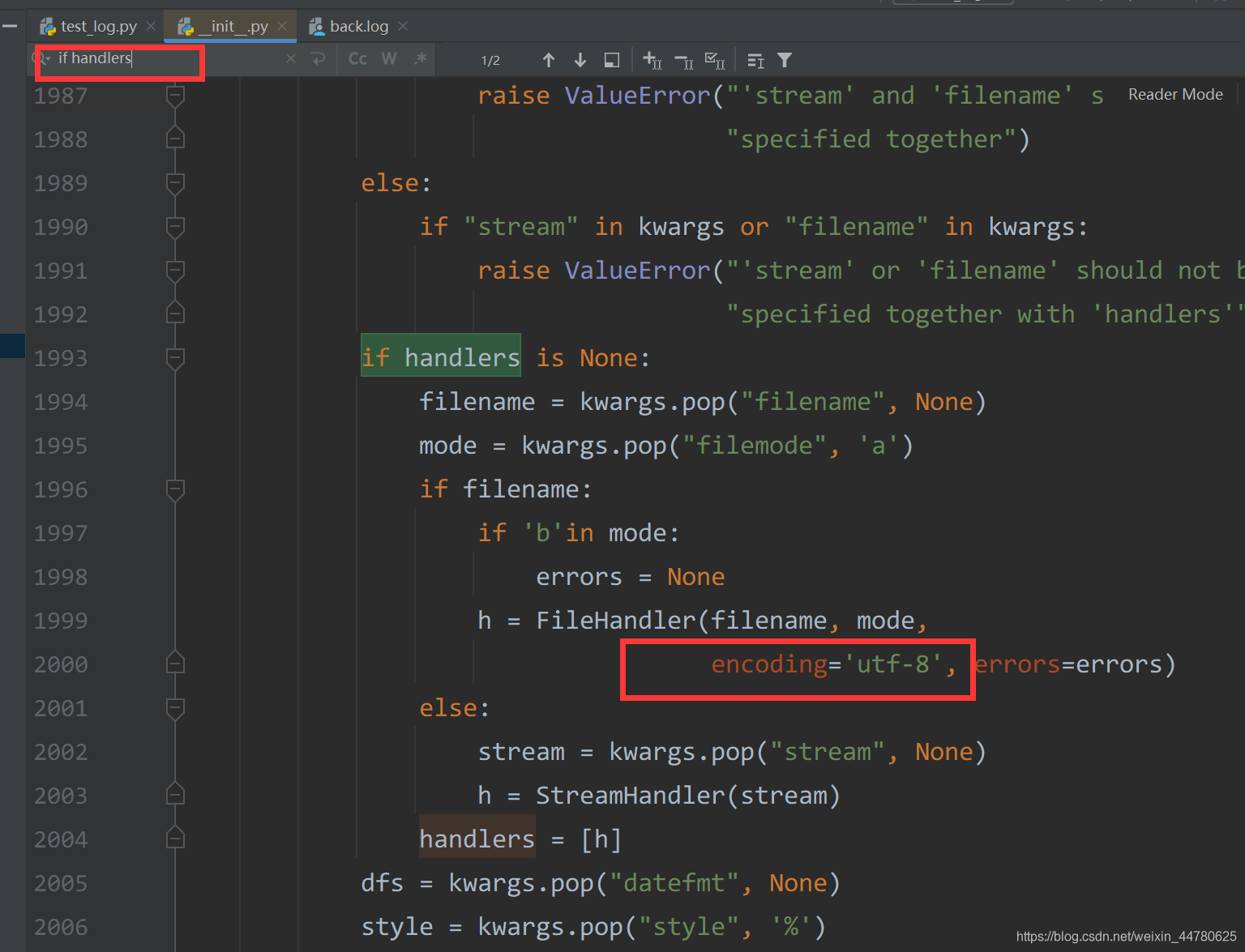Collapse the code fold at line 1996

click(175, 489)
